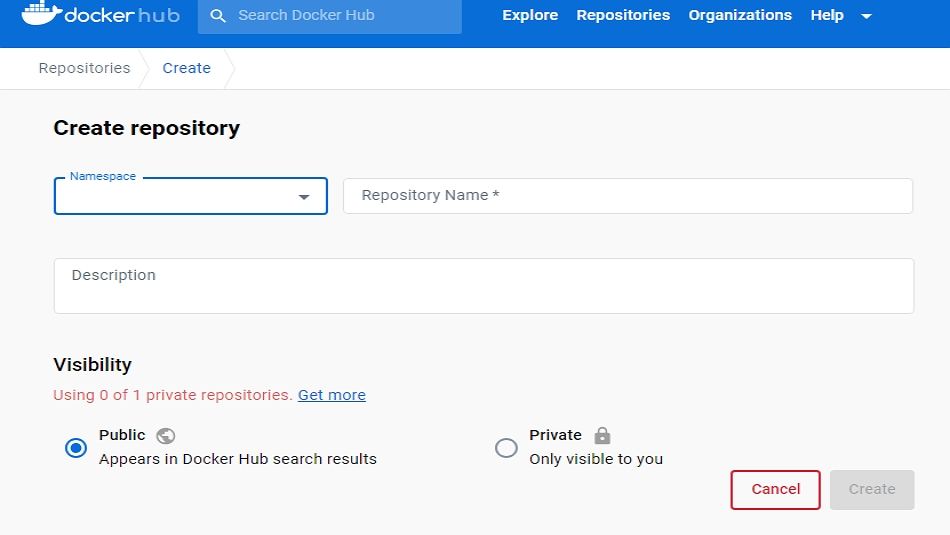Focus the Repository Name field
This screenshot has width=950, height=535.
click(x=628, y=196)
